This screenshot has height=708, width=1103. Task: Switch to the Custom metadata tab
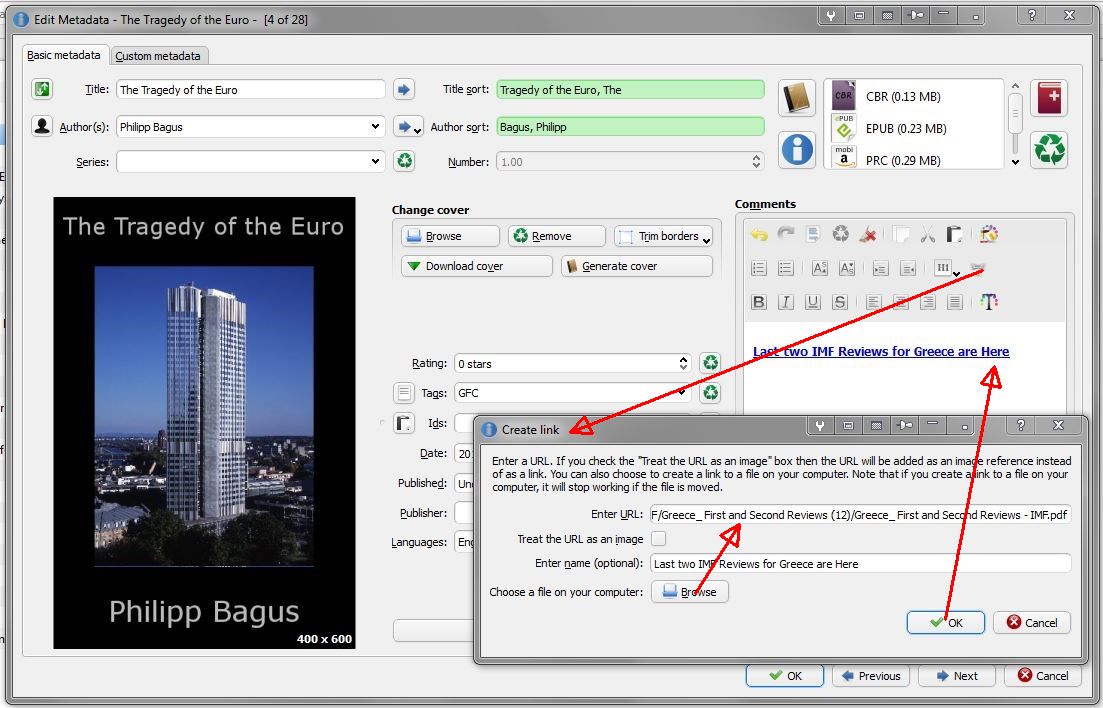158,56
